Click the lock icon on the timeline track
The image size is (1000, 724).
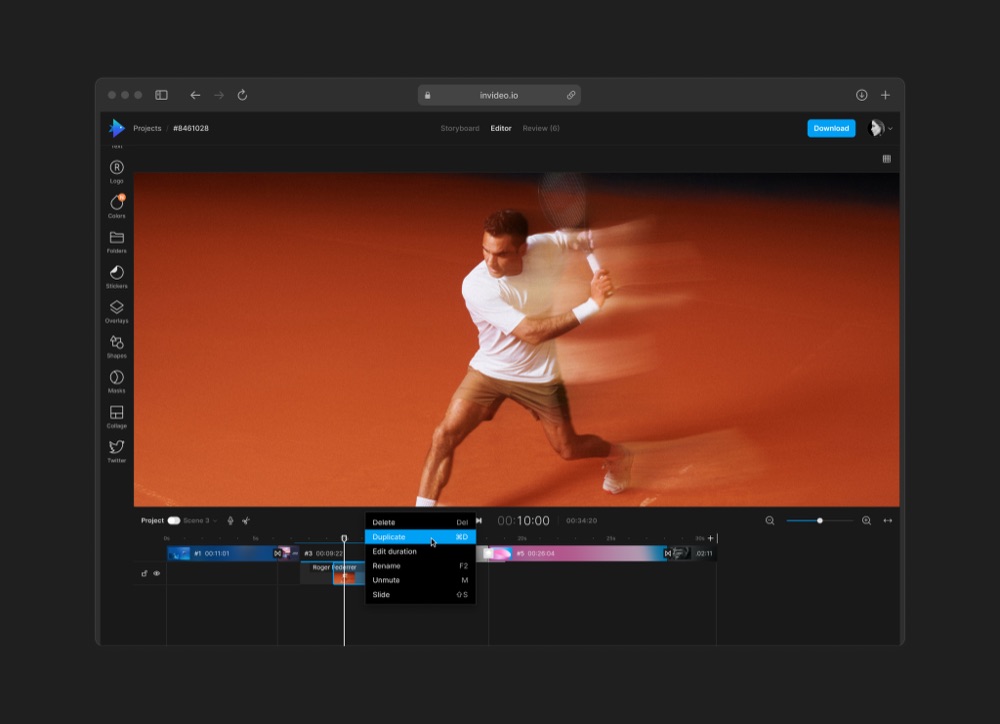[x=144, y=573]
